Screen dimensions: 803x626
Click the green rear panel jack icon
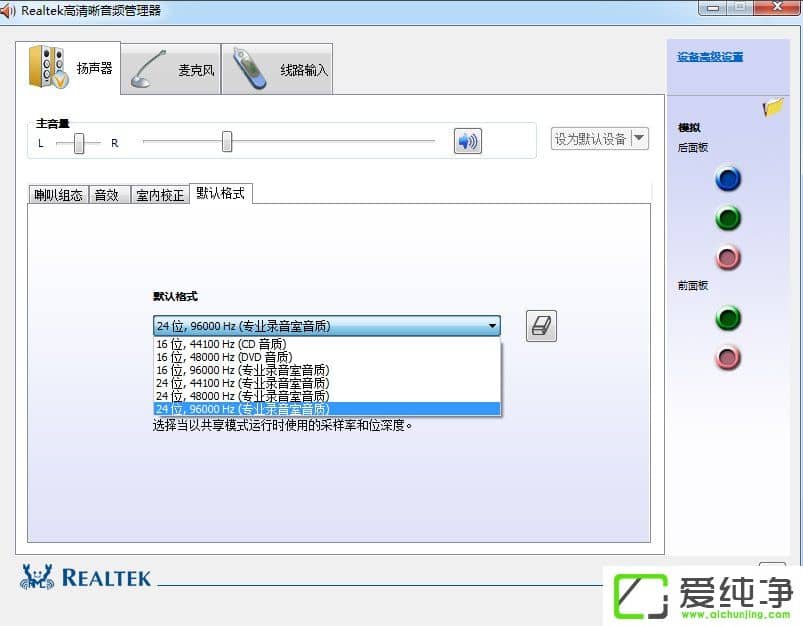point(728,218)
